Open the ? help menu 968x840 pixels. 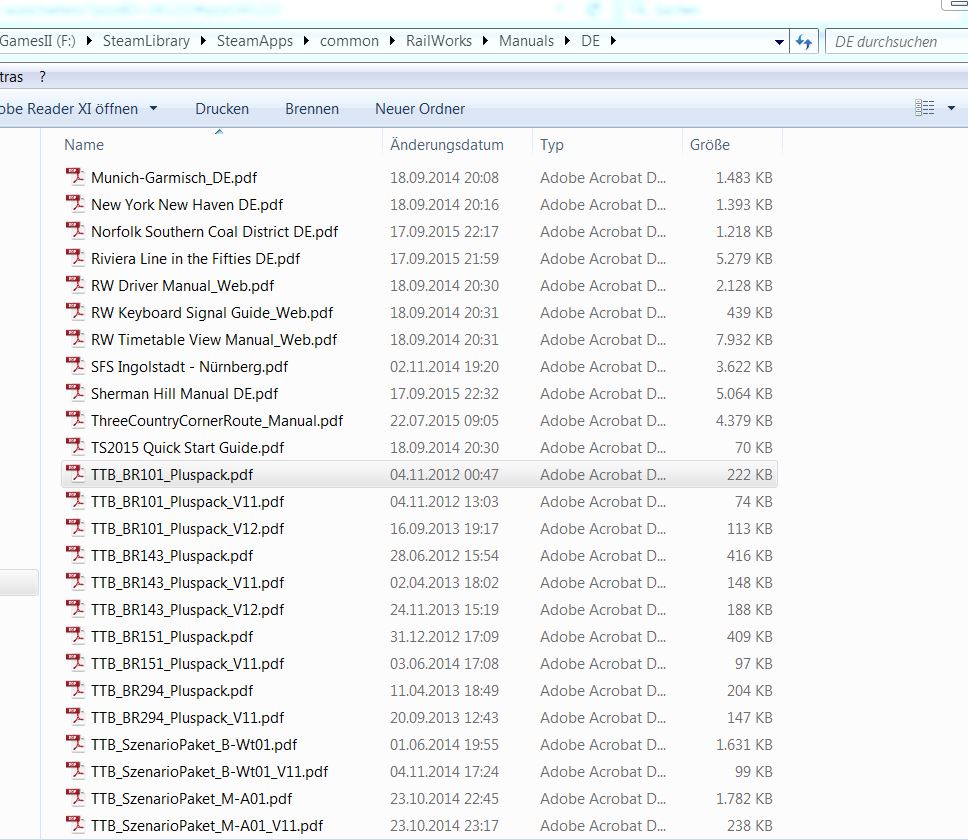(x=42, y=77)
